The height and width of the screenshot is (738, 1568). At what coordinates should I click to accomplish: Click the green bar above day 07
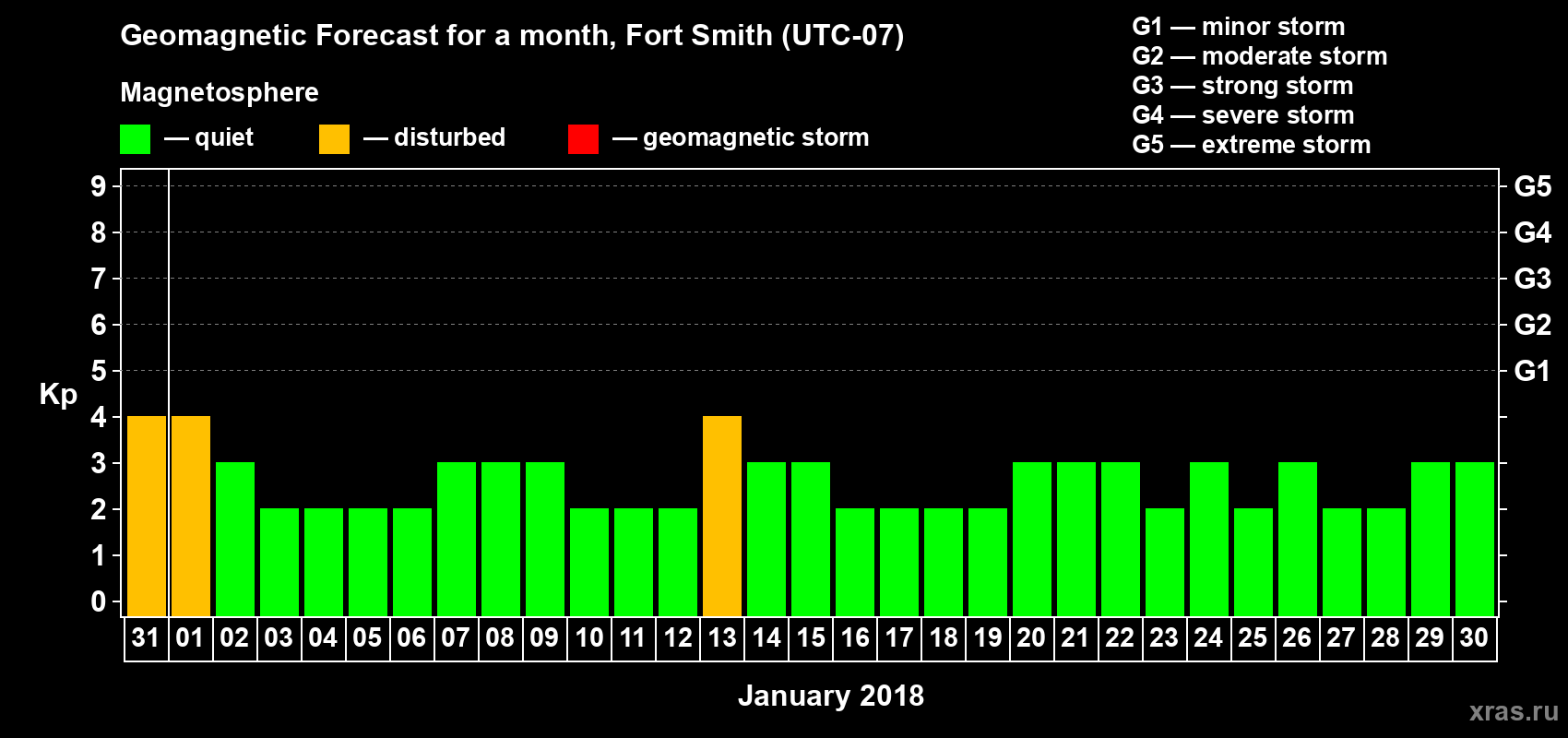[457, 540]
